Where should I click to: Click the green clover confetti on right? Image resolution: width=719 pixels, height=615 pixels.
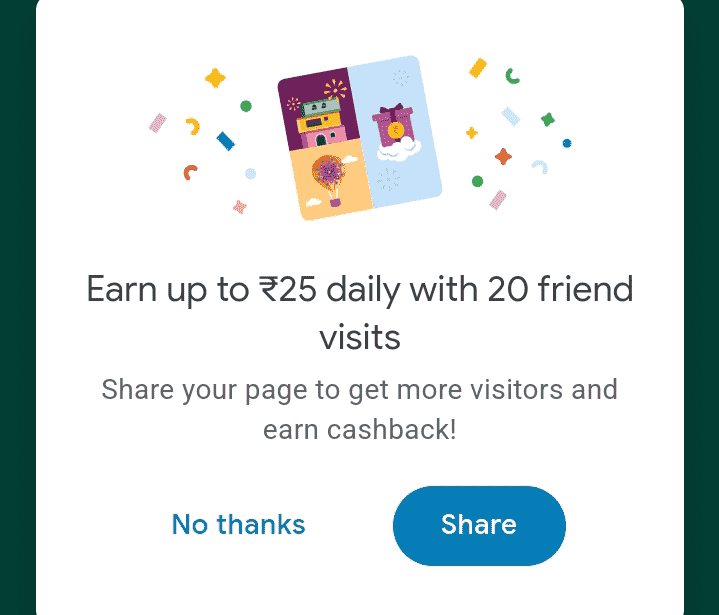[547, 120]
